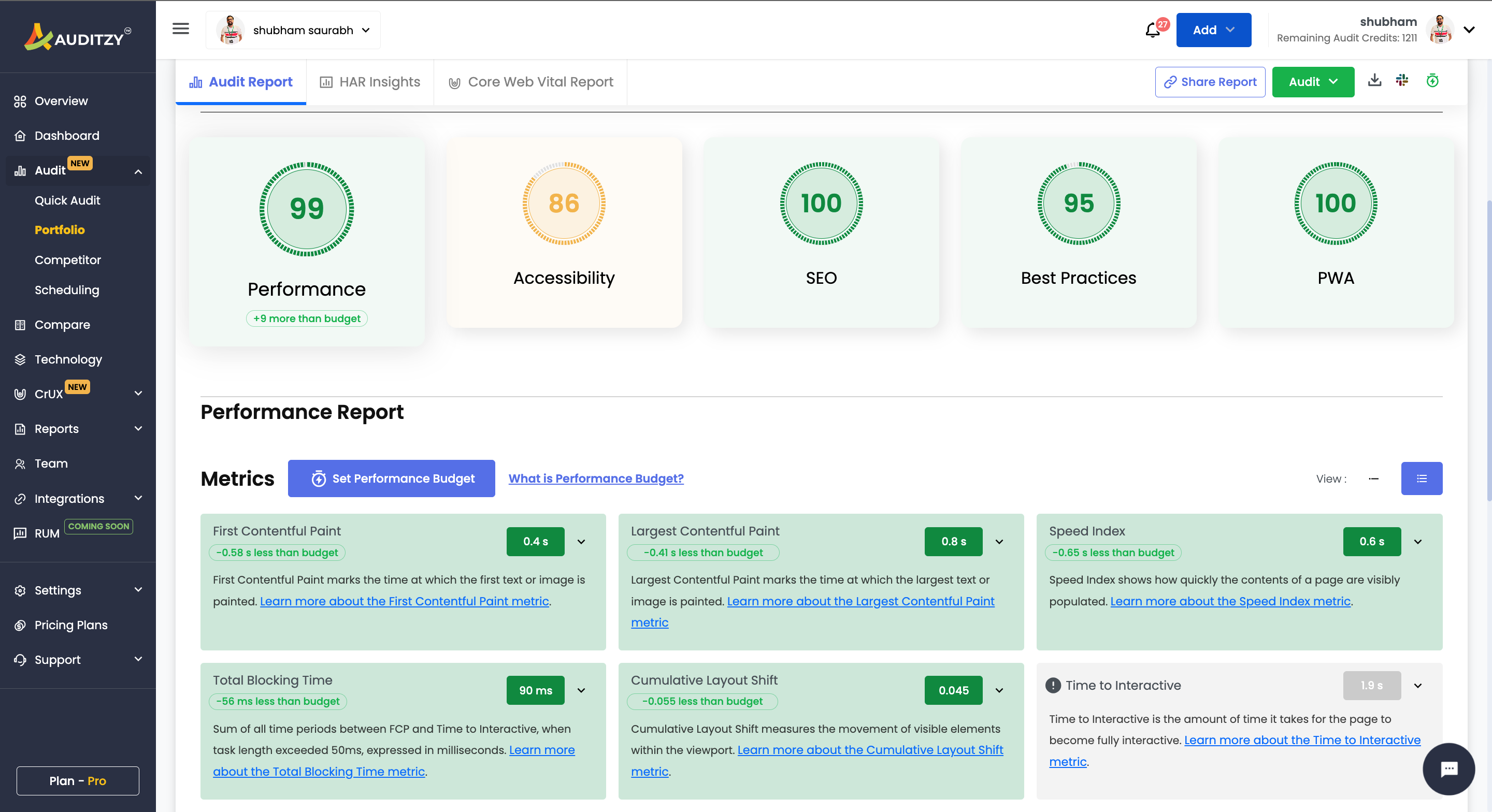The height and width of the screenshot is (812, 1492).
Task: Click the Compare icon in sidebar
Action: click(x=20, y=325)
